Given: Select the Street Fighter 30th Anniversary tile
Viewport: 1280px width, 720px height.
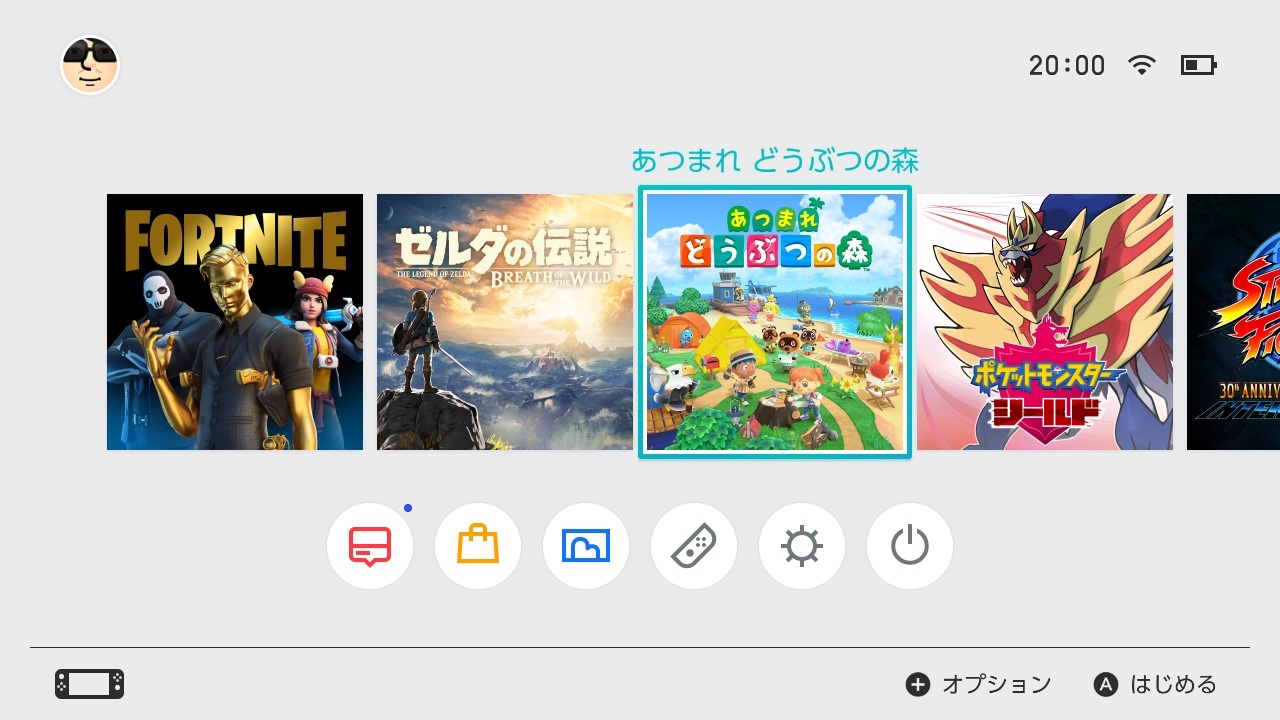Looking at the screenshot, I should coord(1233,322).
